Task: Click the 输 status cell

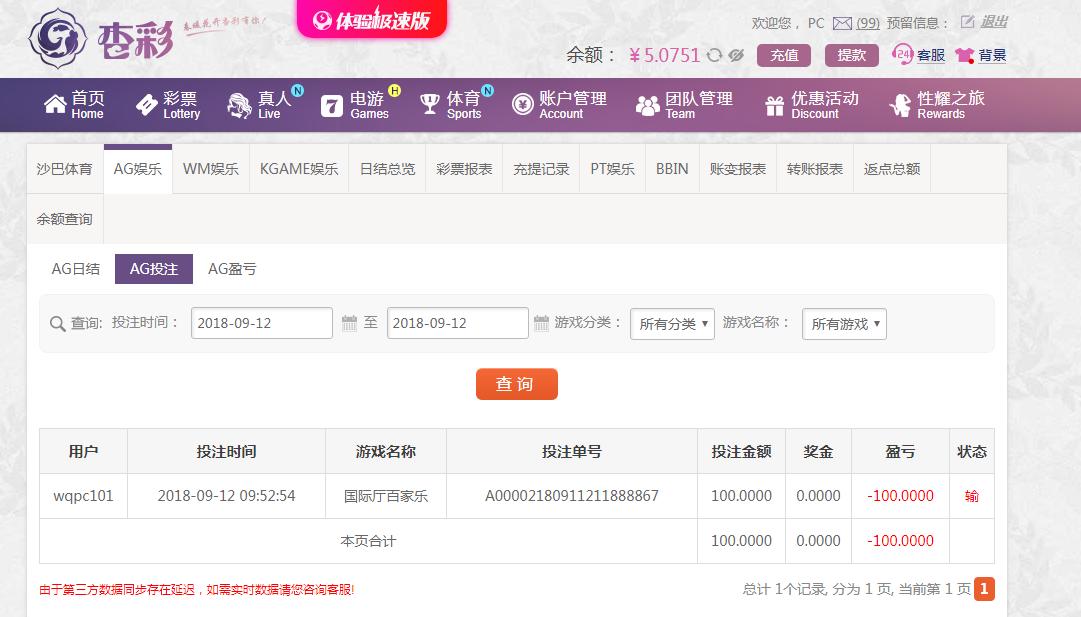Action: coord(971,496)
